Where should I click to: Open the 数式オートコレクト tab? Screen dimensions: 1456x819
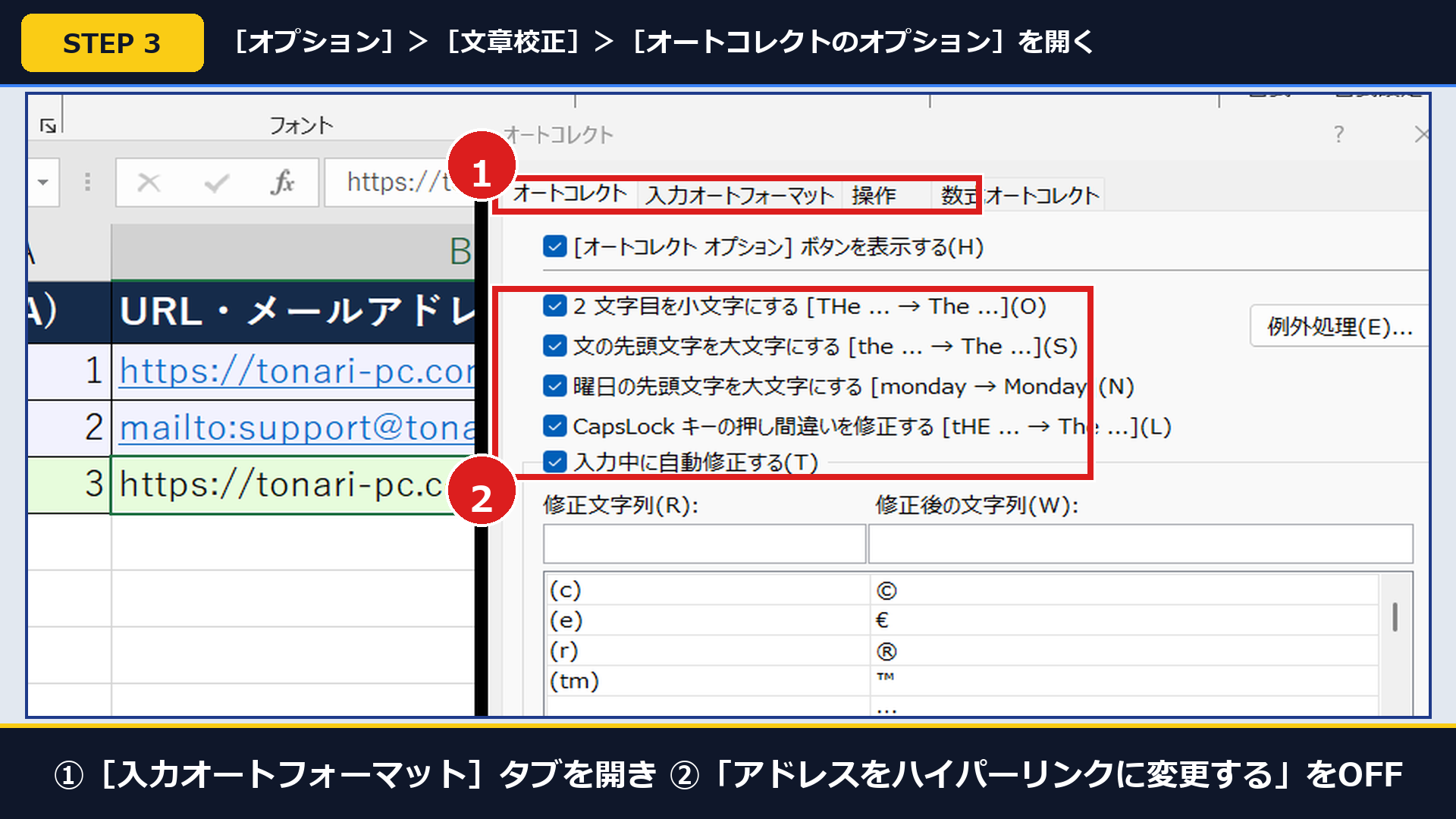coord(1019,196)
